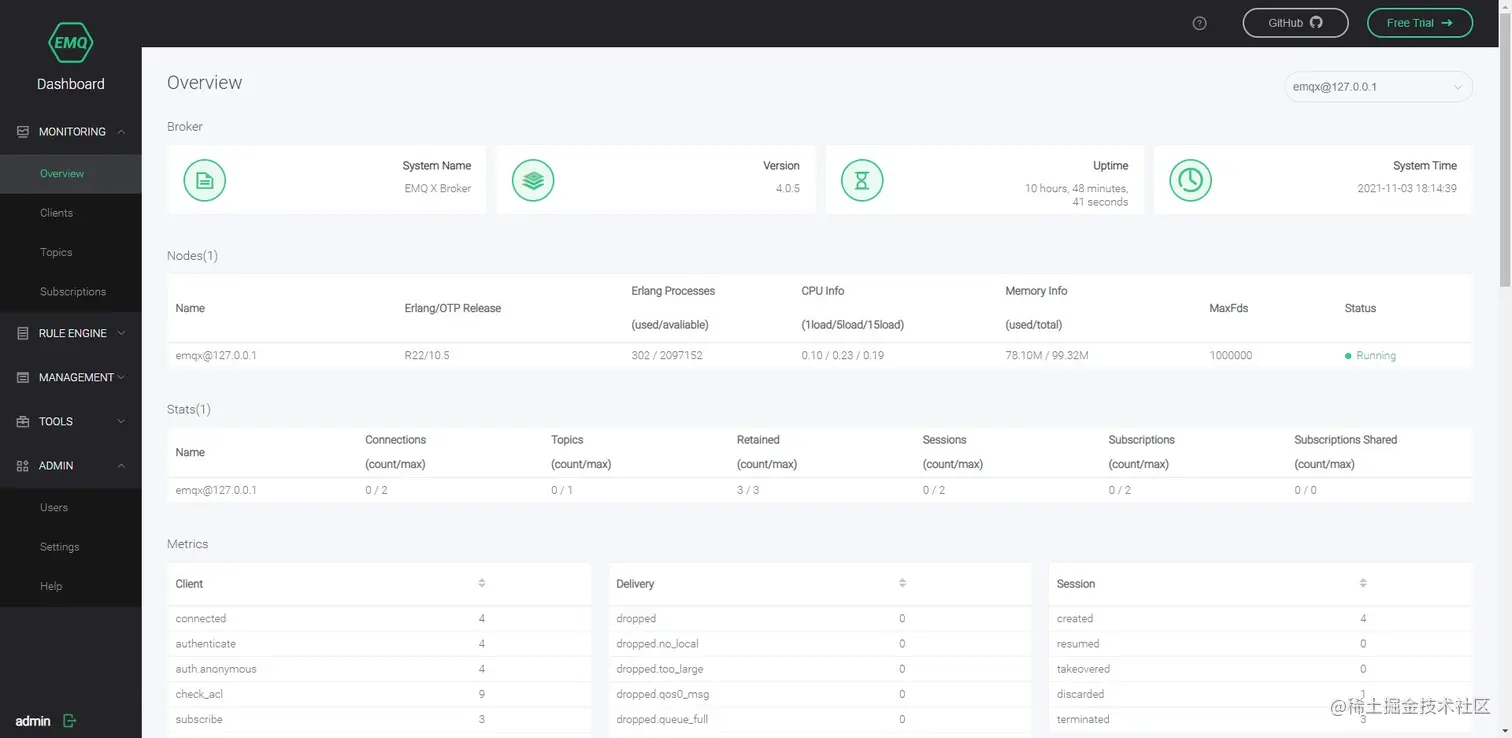The image size is (1512, 738).
Task: Open the Settings page
Action: (x=71, y=547)
